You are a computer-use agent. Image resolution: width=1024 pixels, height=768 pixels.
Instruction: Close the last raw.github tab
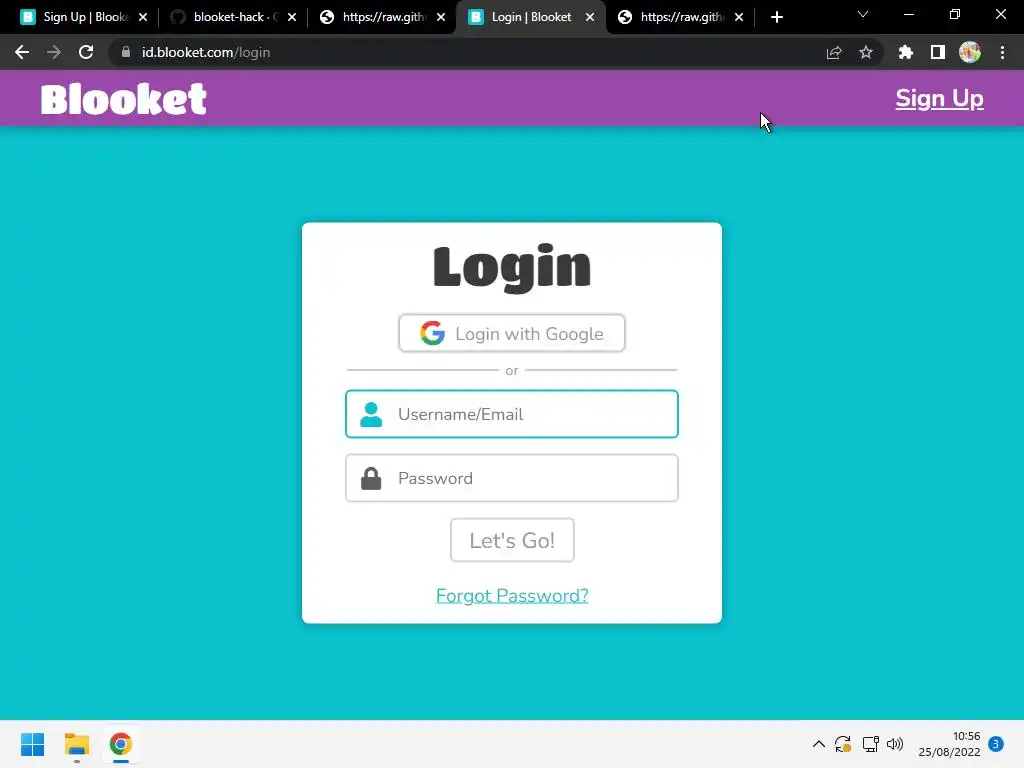point(739,17)
